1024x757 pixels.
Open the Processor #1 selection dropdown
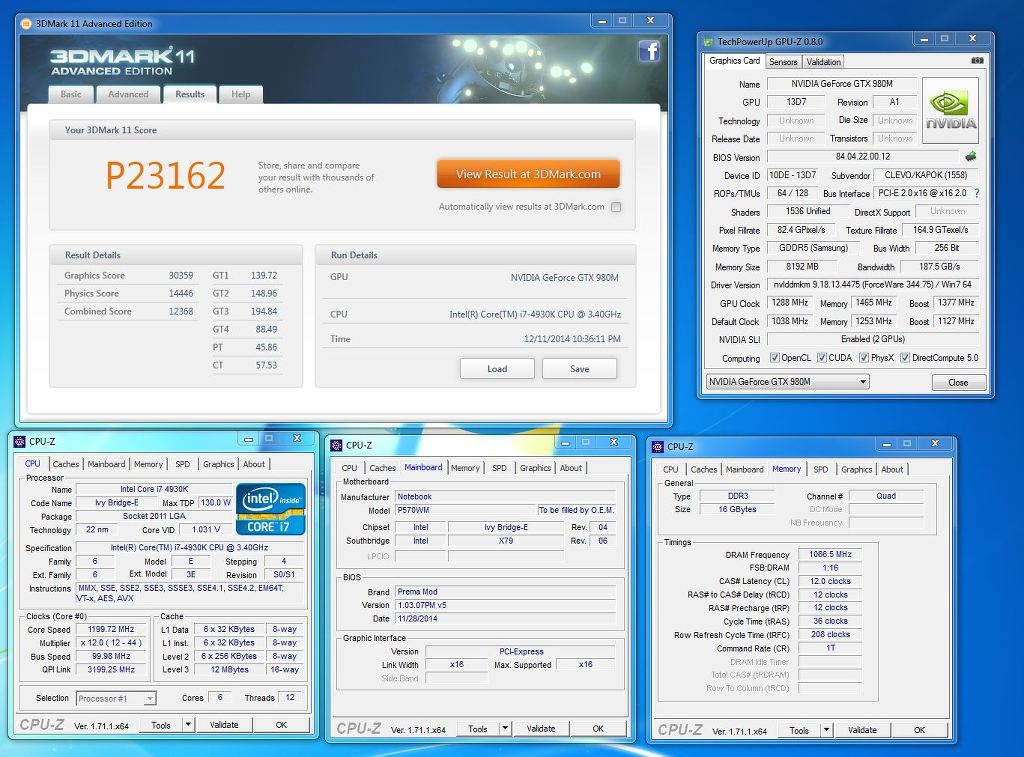click(116, 699)
